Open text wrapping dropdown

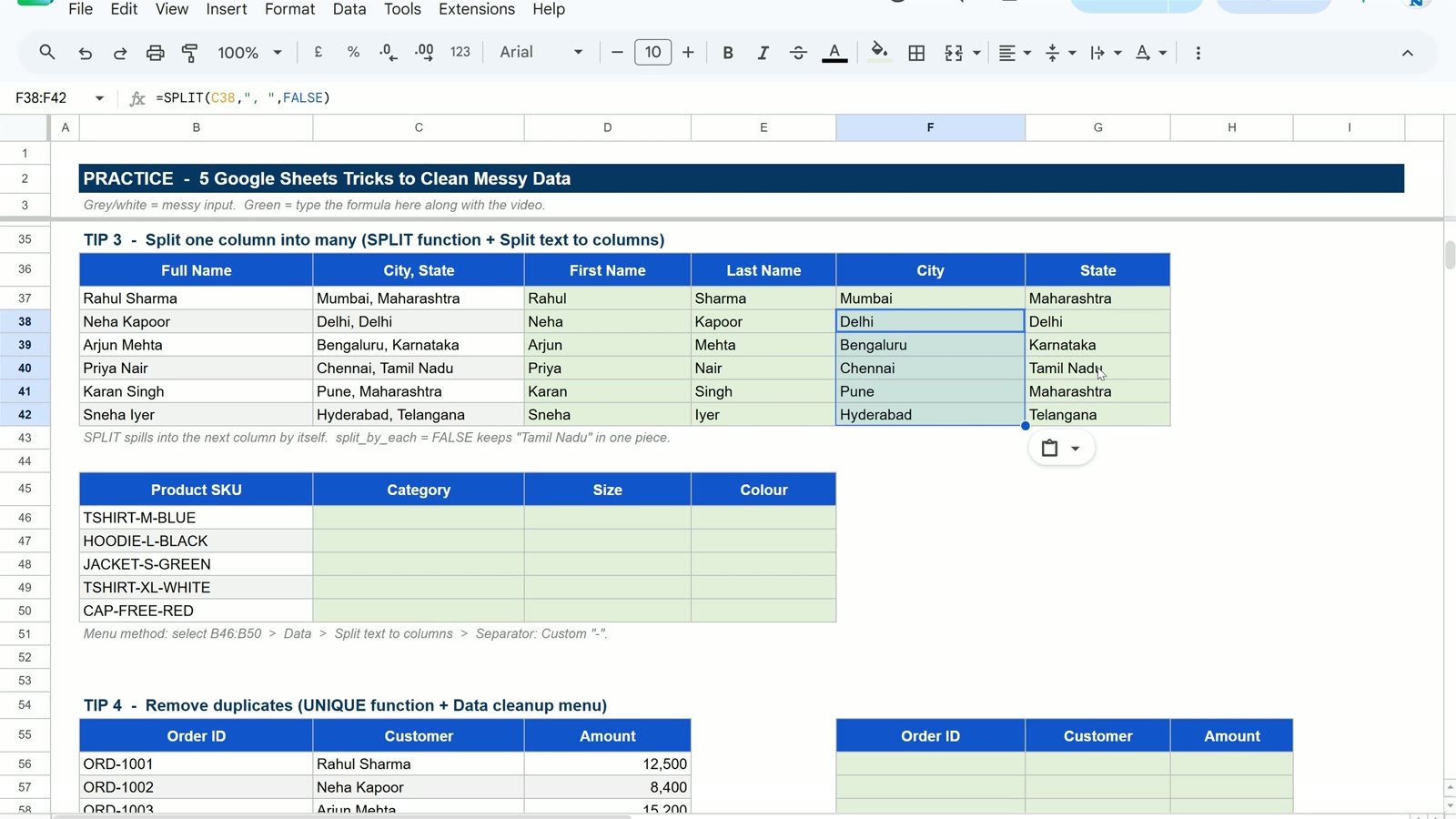pyautogui.click(x=1106, y=53)
